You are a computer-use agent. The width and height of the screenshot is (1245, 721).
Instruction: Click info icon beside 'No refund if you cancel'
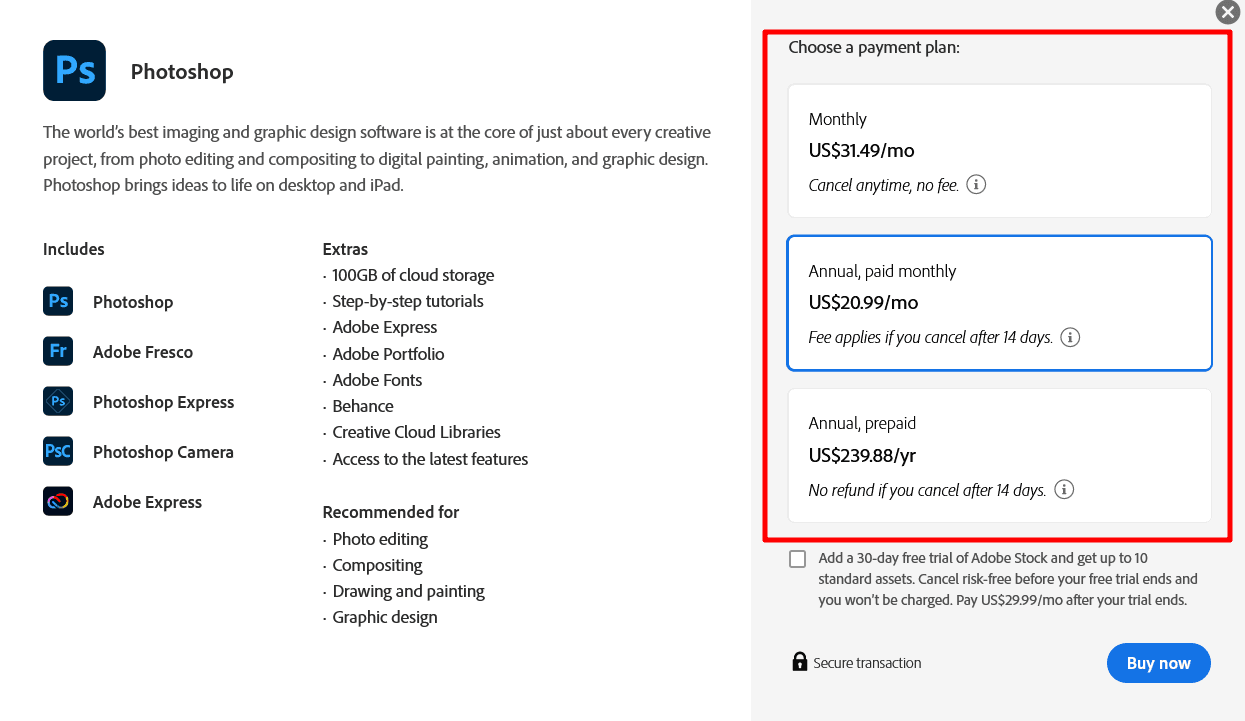tap(1064, 490)
